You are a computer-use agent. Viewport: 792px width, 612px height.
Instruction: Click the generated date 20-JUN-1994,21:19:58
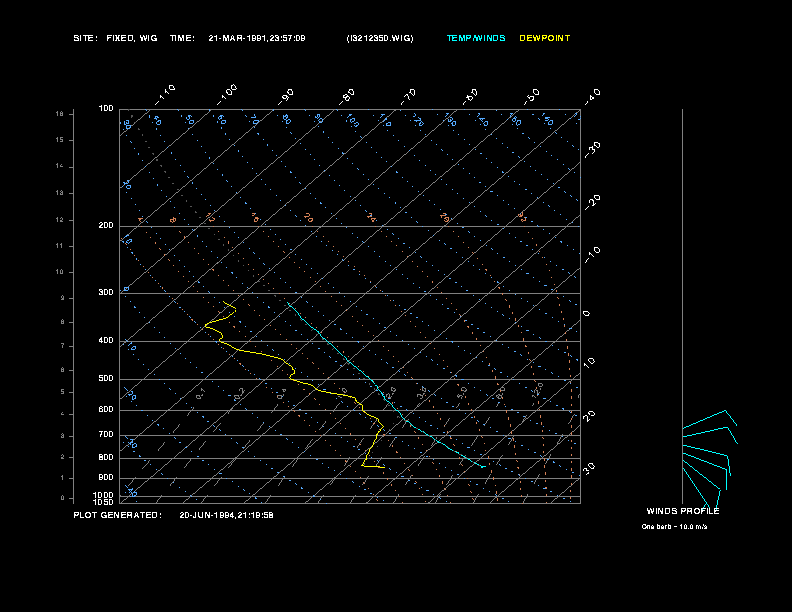click(x=226, y=515)
